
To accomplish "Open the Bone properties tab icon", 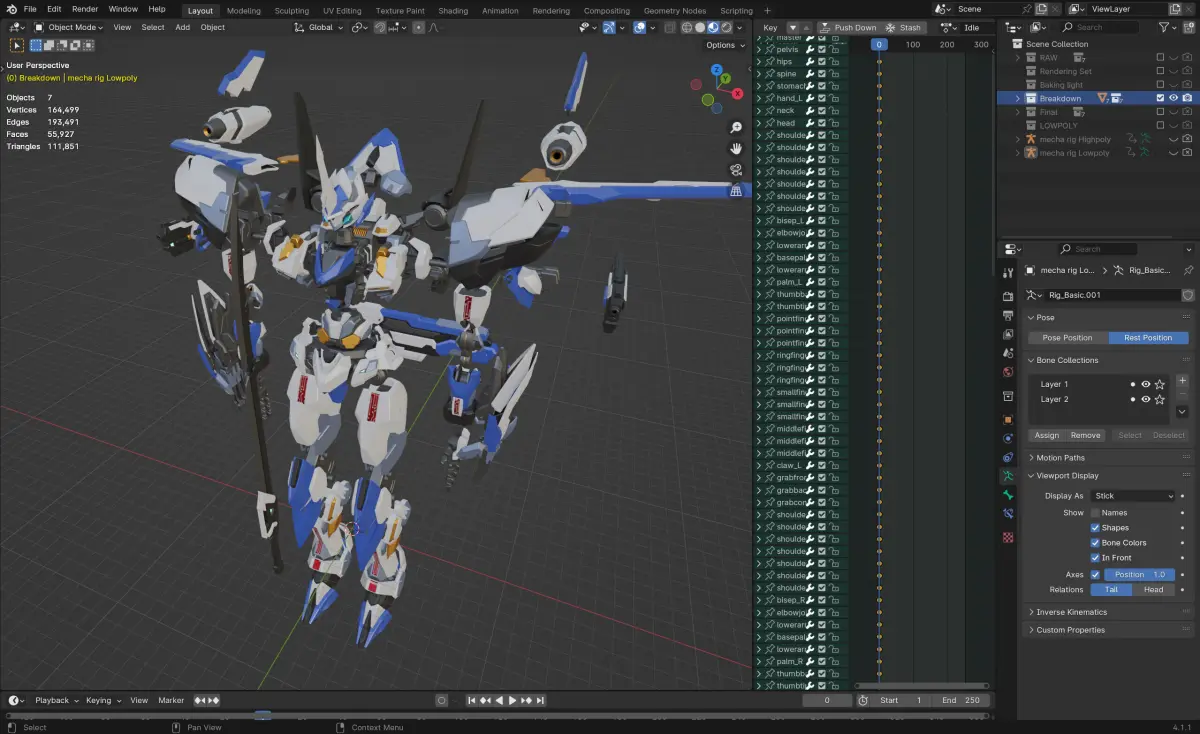I will [1008, 495].
